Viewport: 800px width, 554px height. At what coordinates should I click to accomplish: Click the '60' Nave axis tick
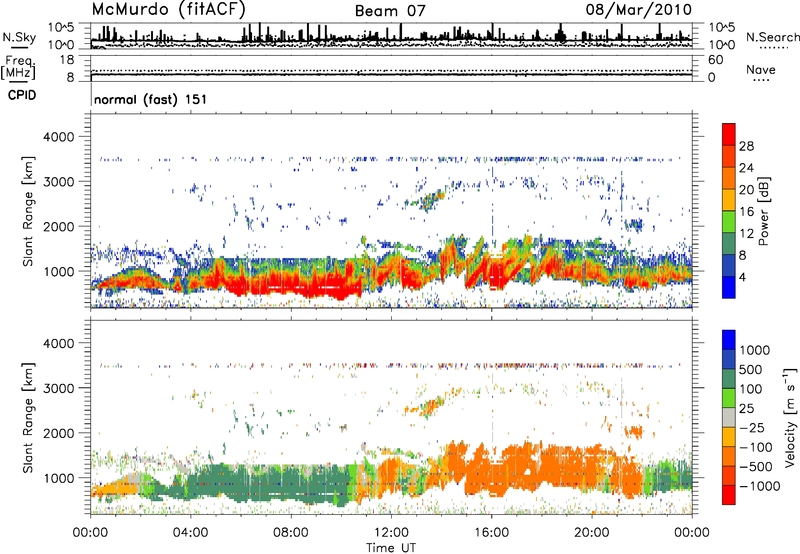pos(716,60)
